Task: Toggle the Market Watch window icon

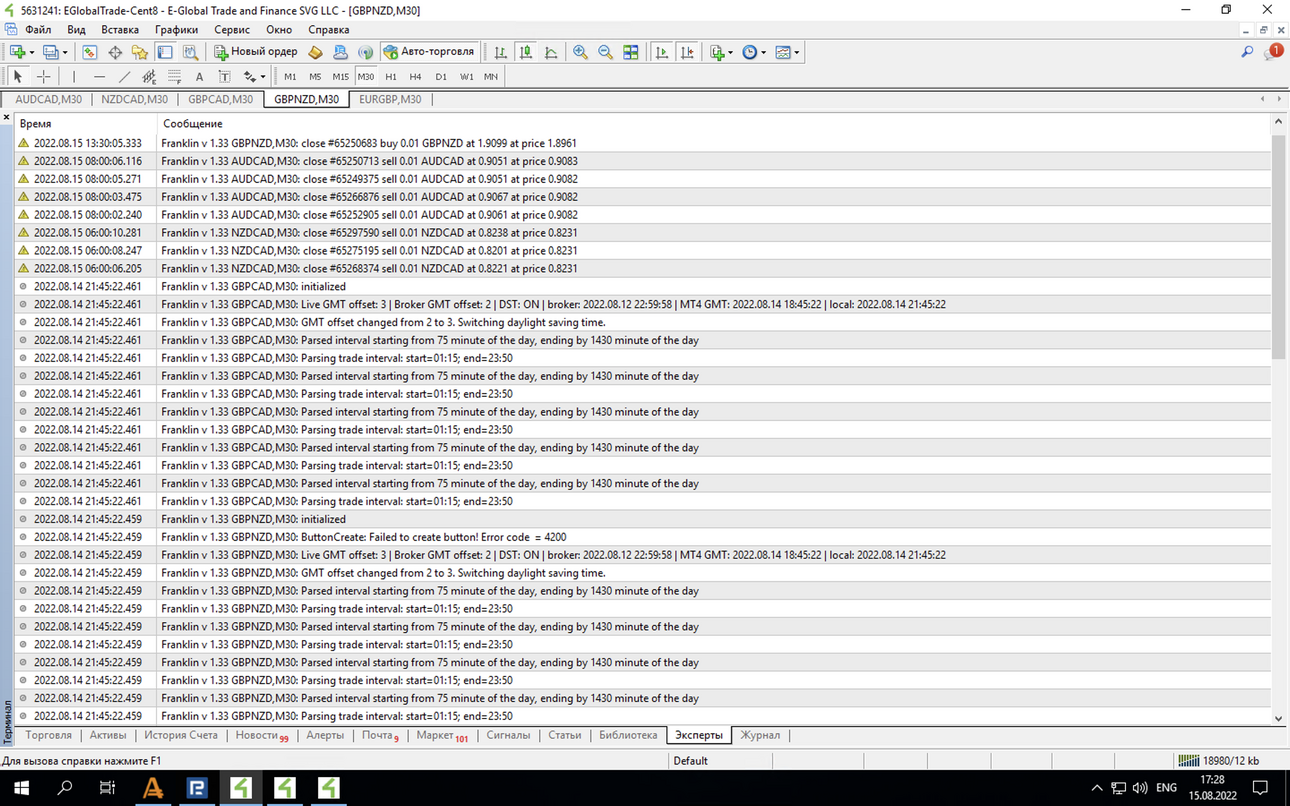Action: pyautogui.click(x=90, y=52)
